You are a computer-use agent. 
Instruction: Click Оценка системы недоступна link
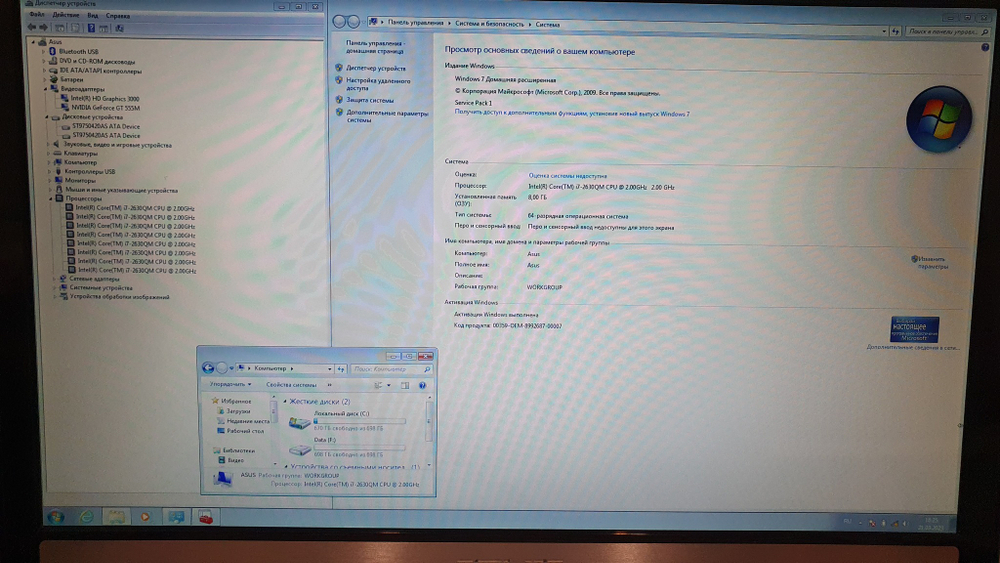pyautogui.click(x=568, y=176)
